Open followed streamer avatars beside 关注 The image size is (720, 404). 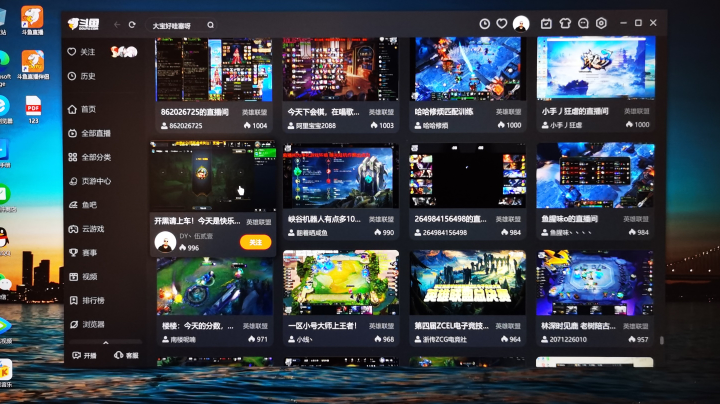pos(124,52)
